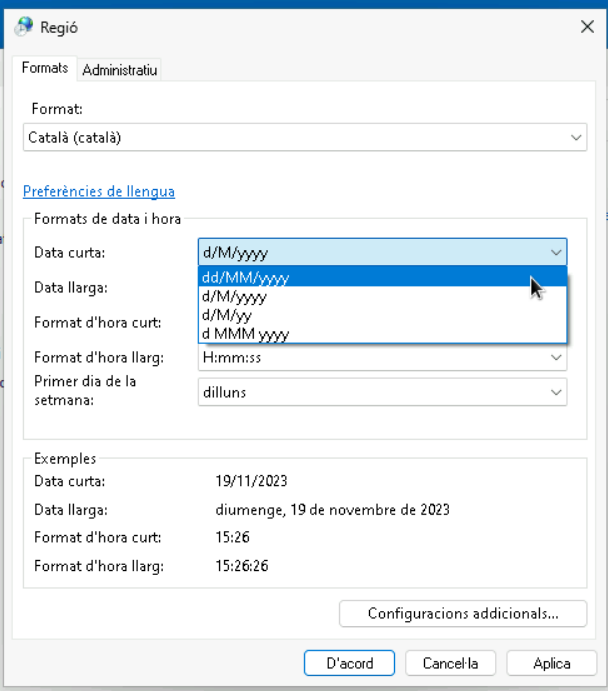
Task: Click the chevron beside the dilluns value
Action: [556, 393]
